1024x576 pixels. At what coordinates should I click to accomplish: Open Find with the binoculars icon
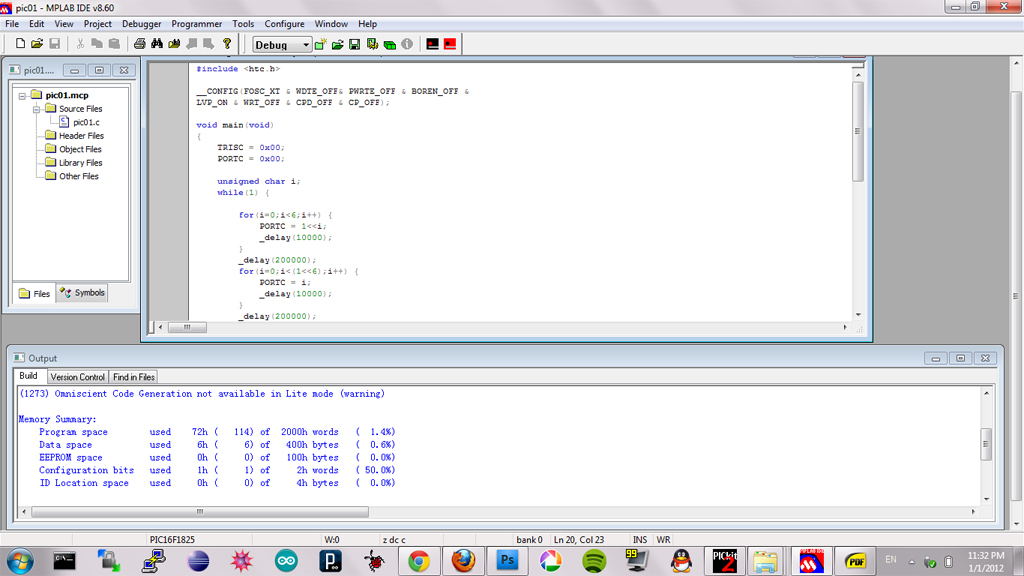coord(157,44)
